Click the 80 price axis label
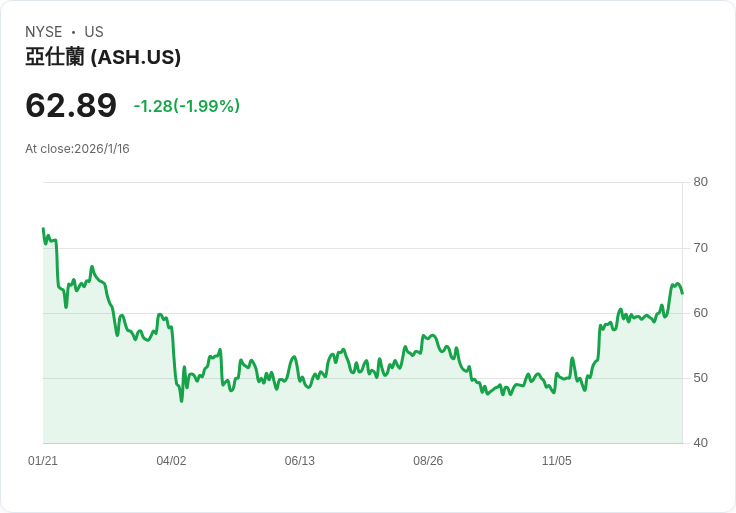 [x=700, y=182]
